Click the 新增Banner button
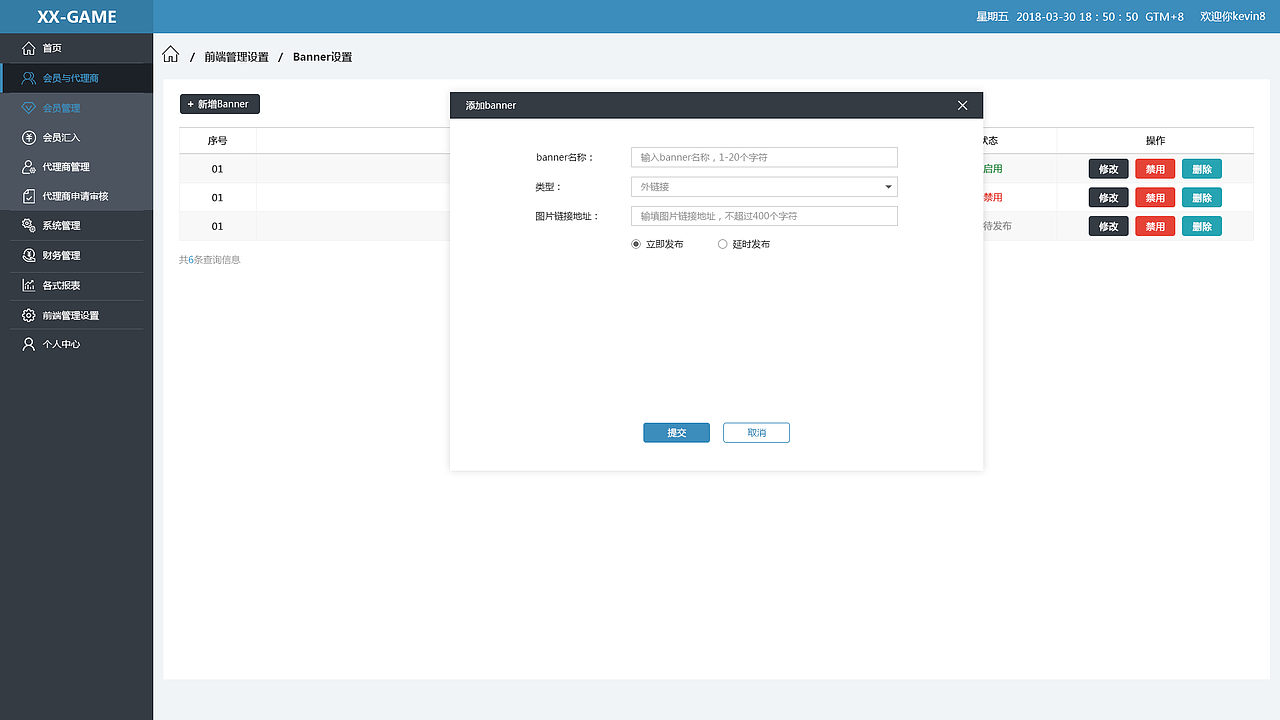 coord(219,104)
